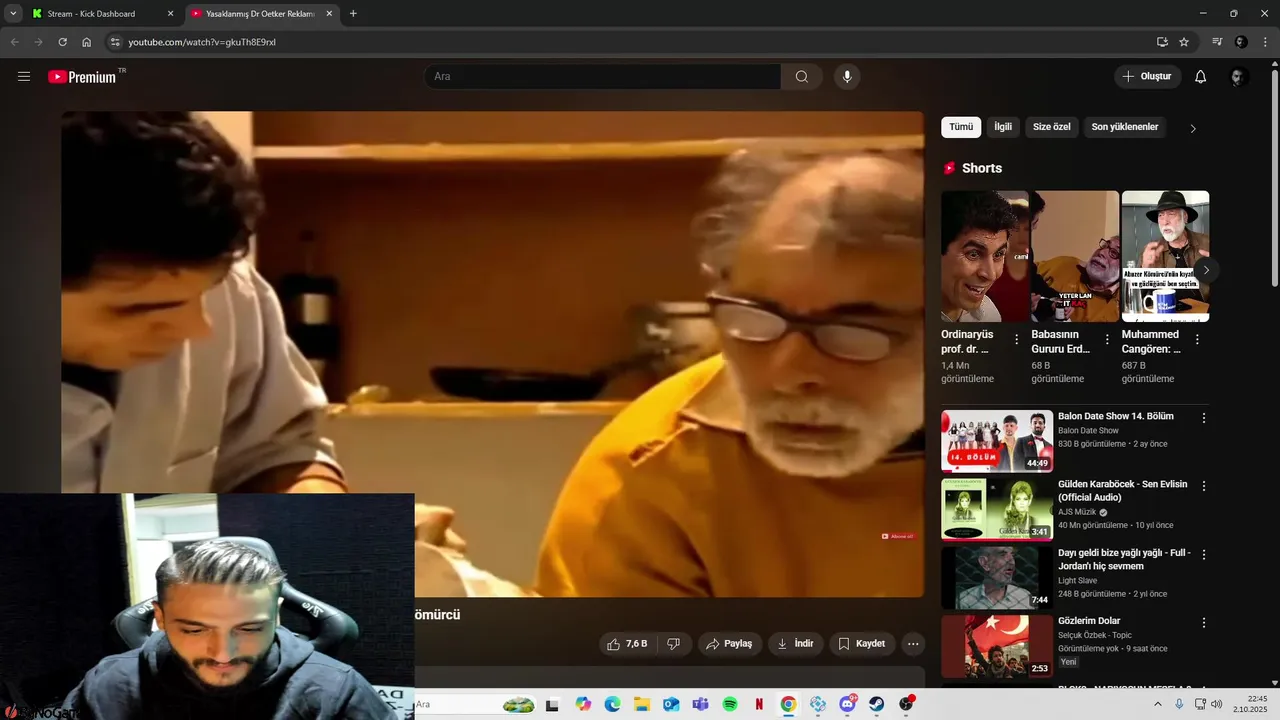
Task: Click the Chrome address bar URL
Action: point(202,42)
